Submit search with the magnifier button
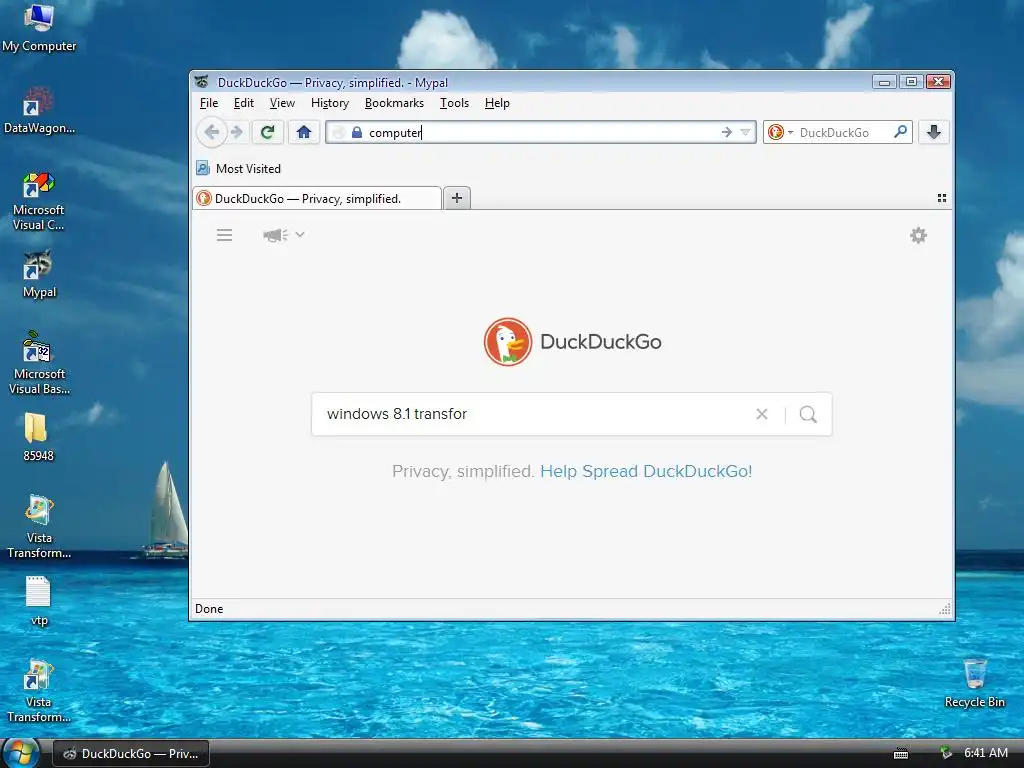The image size is (1024, 768). [x=808, y=414]
